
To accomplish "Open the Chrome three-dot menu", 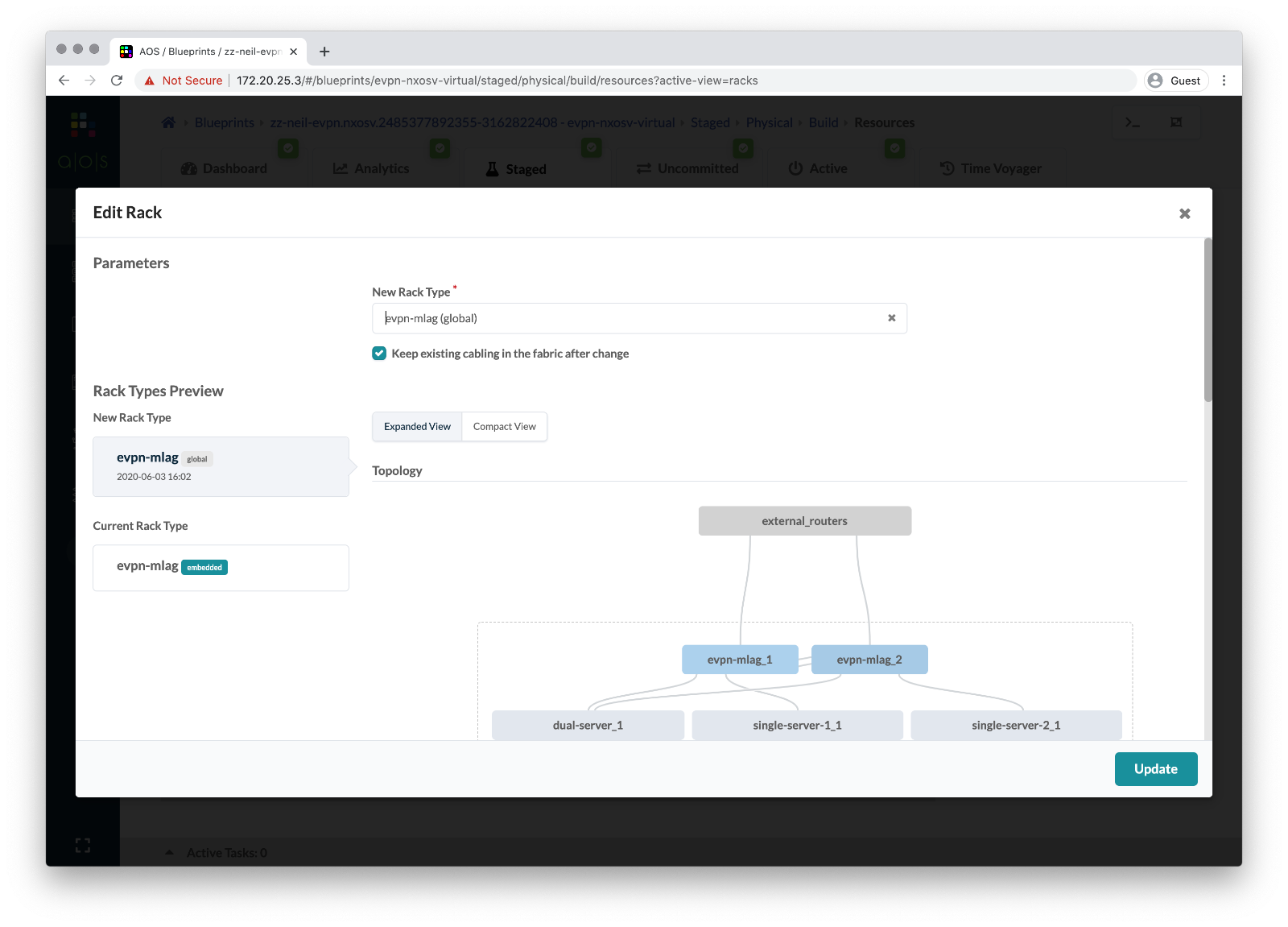I will [1224, 81].
